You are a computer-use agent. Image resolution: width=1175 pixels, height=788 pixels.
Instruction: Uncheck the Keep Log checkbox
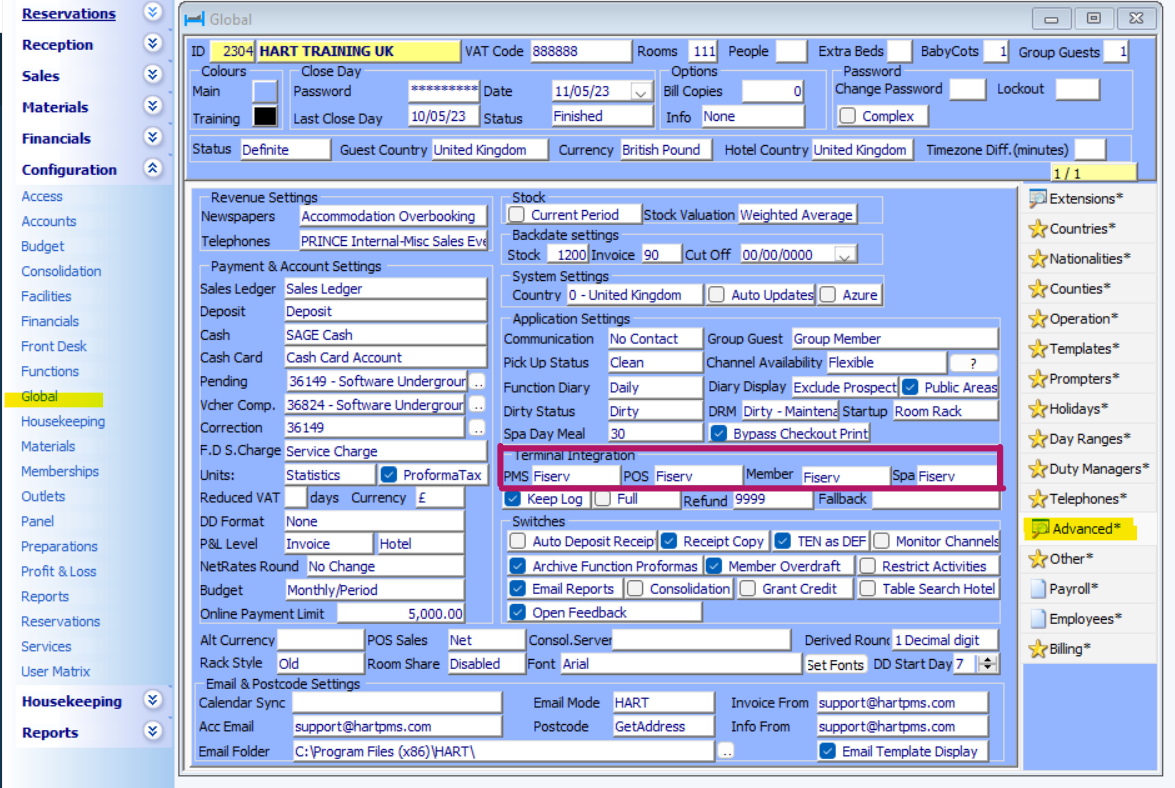click(513, 499)
